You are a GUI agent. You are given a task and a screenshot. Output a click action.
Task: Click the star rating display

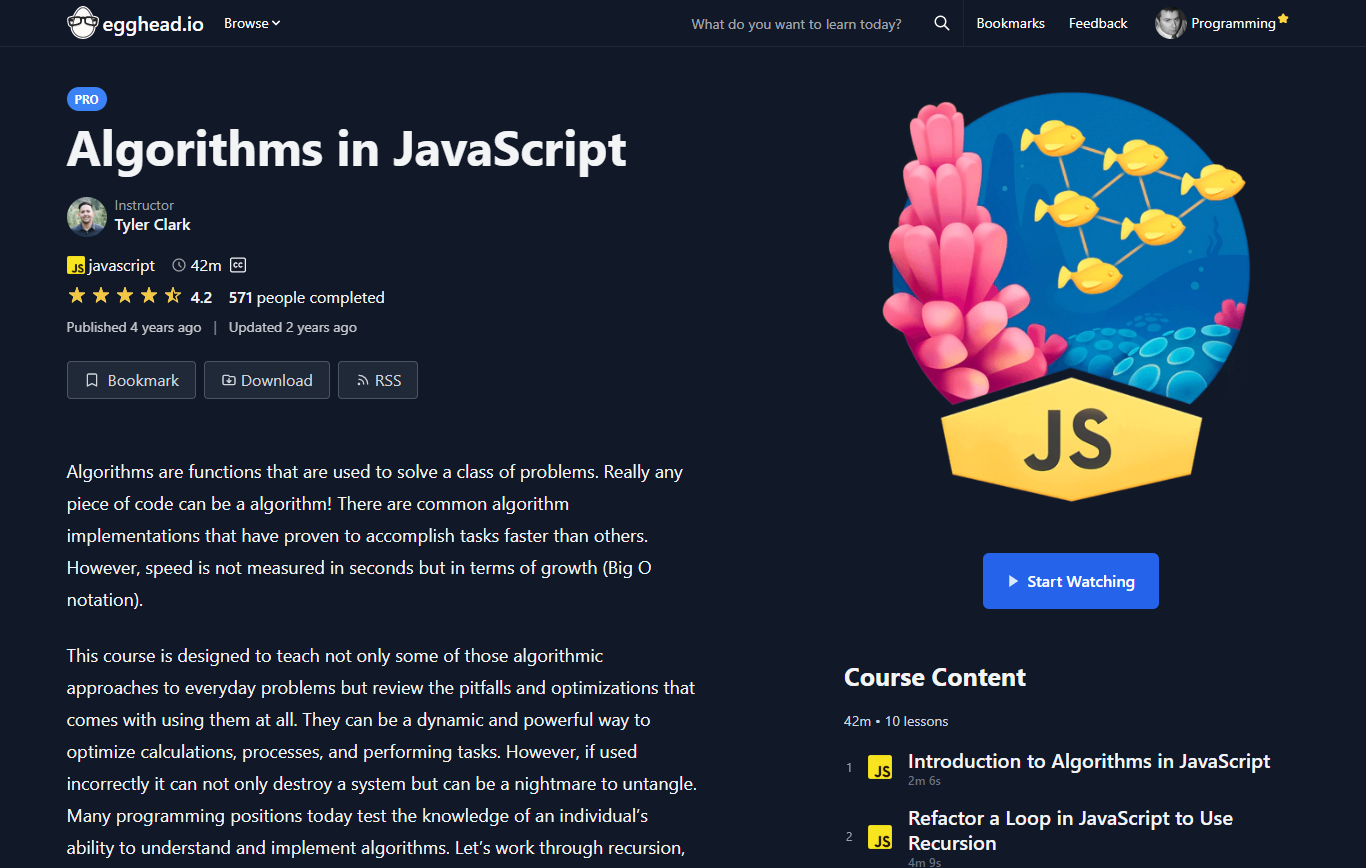coord(124,295)
